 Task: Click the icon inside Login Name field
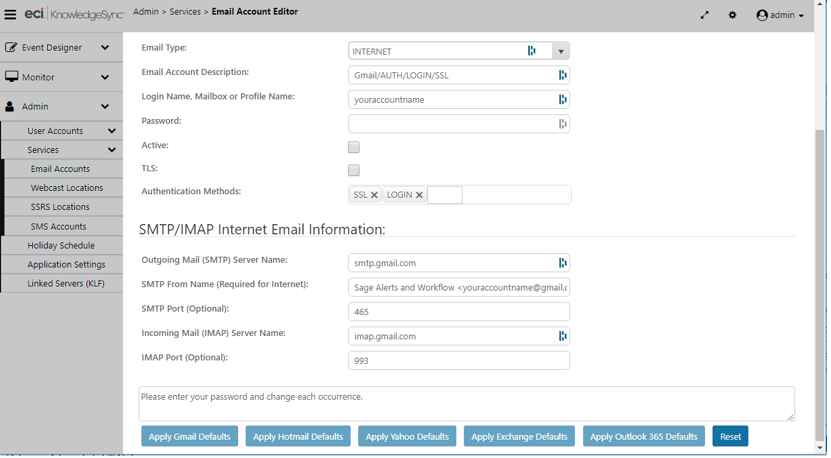click(x=562, y=100)
